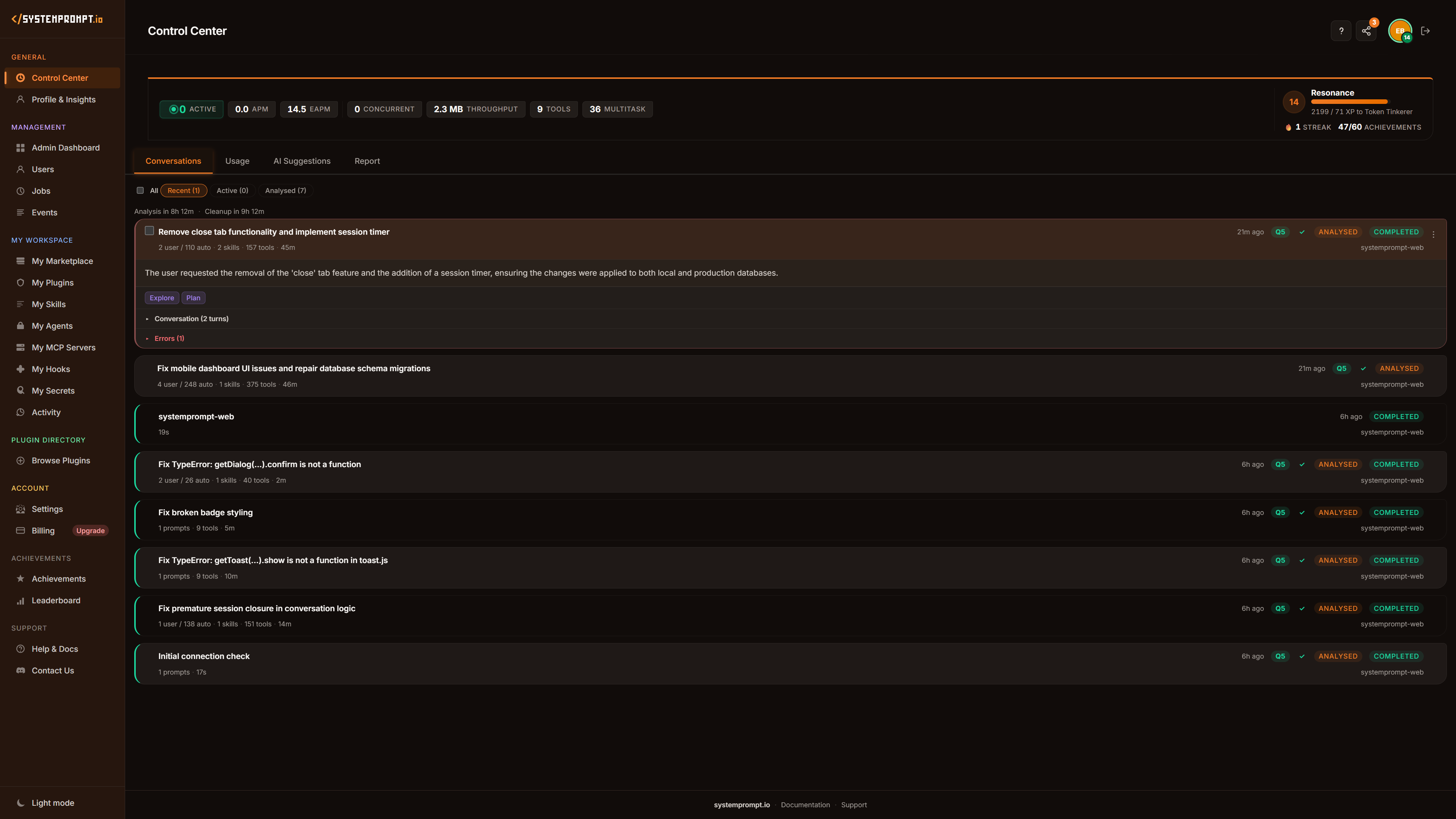Open kebab menu on first conversation
Viewport: 1456px width, 819px height.
tap(1433, 234)
